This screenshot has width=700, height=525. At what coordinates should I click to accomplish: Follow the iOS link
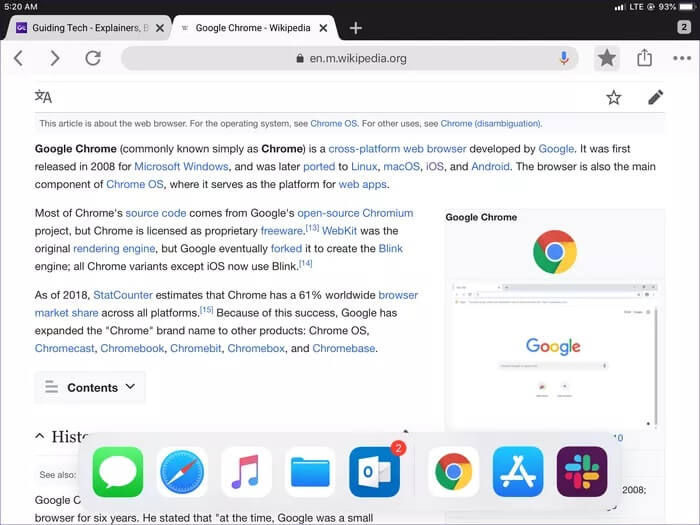pos(435,167)
